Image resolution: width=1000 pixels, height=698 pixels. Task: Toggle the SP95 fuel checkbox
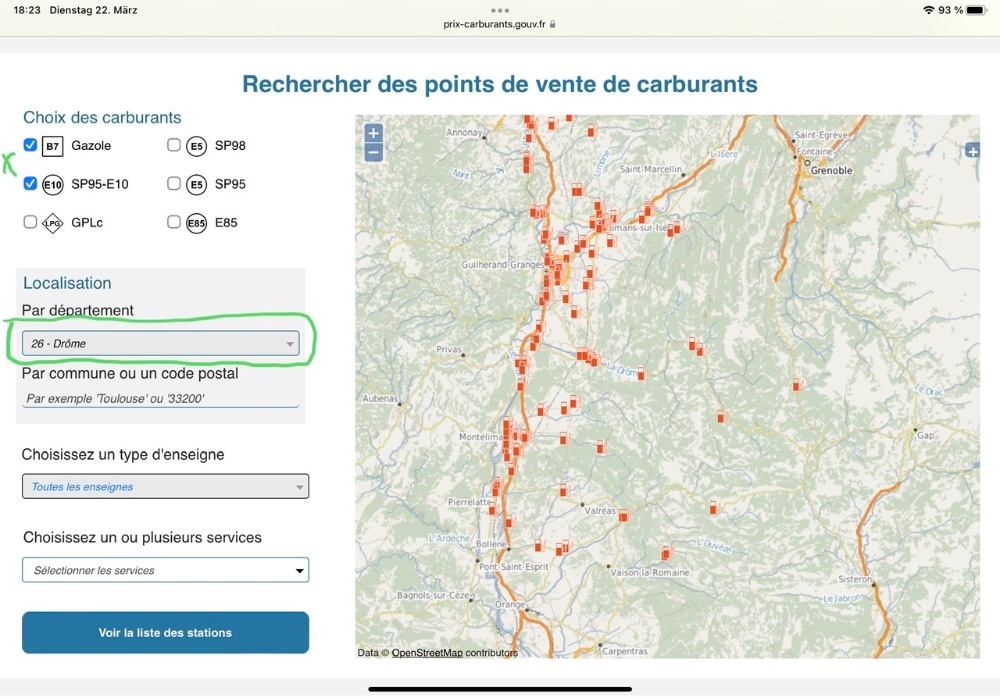(x=174, y=184)
